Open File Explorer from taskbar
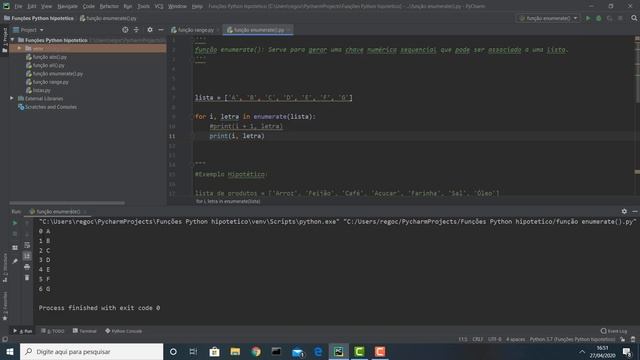 235,351
